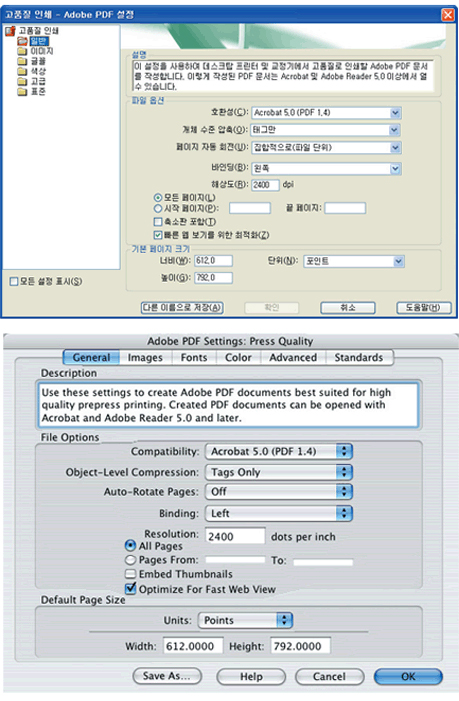Screen dimensions: 459x701
Task: Switch to the Standards tab
Action: (x=359, y=358)
